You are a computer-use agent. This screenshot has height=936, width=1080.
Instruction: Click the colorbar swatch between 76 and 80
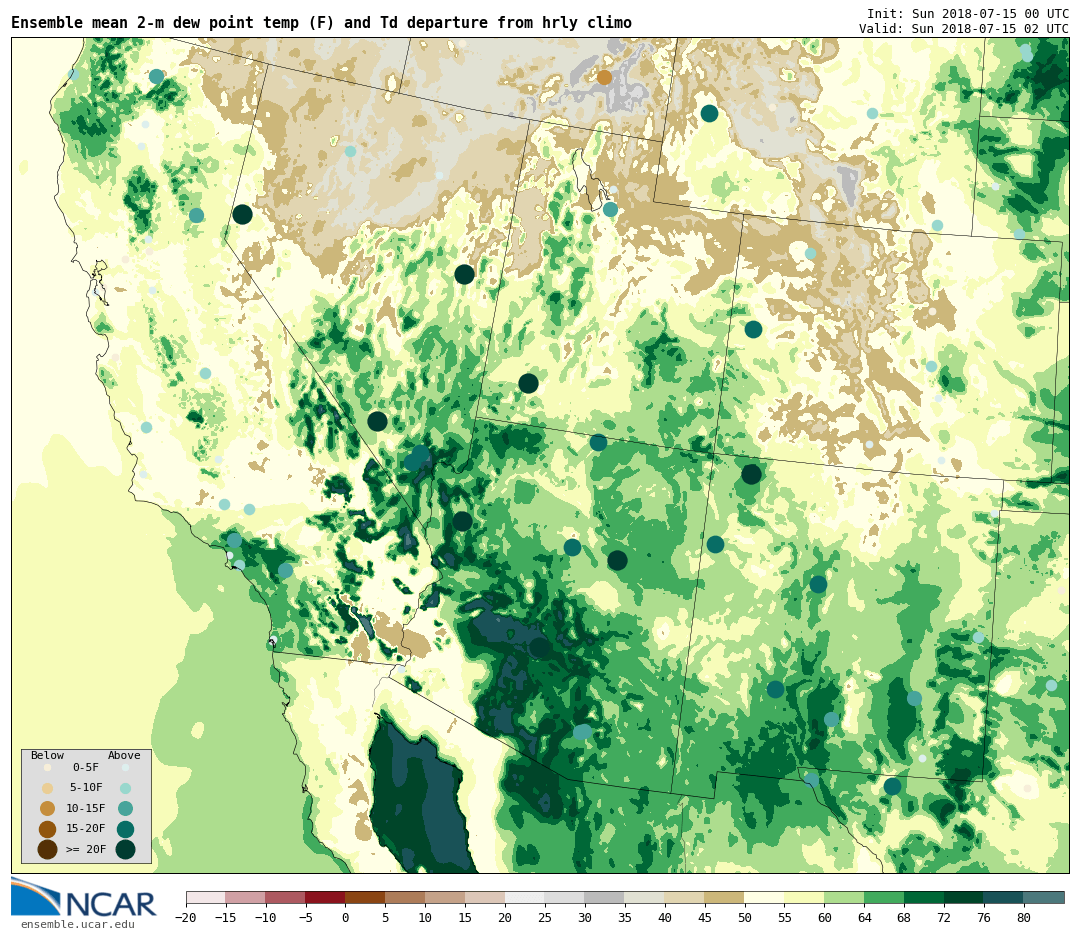[1004, 898]
